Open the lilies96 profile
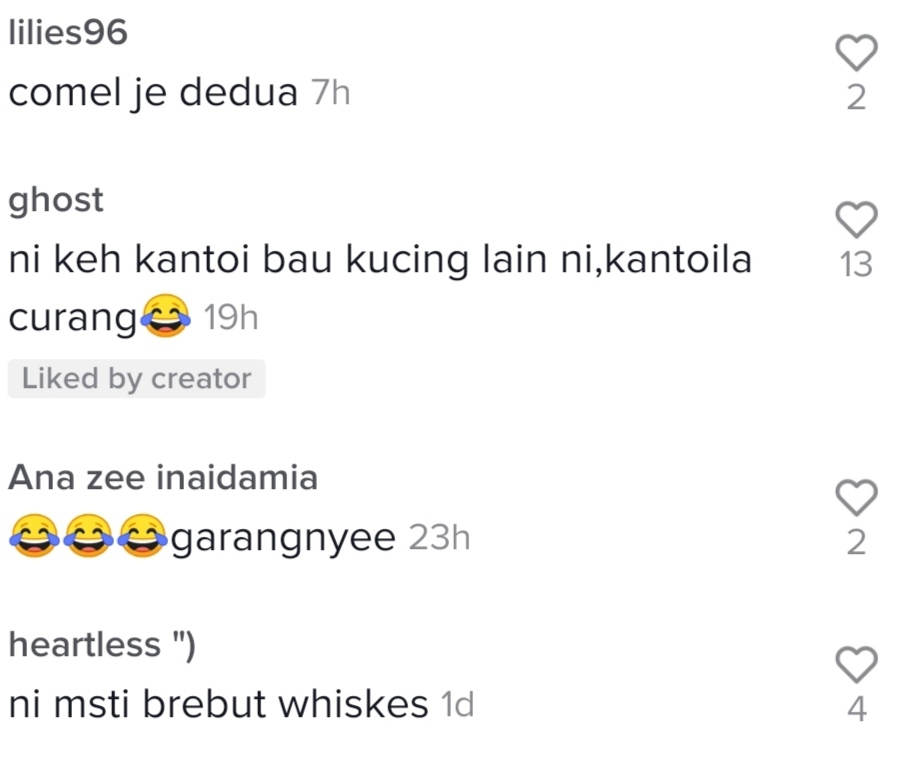This screenshot has height=775, width=900. 68,32
